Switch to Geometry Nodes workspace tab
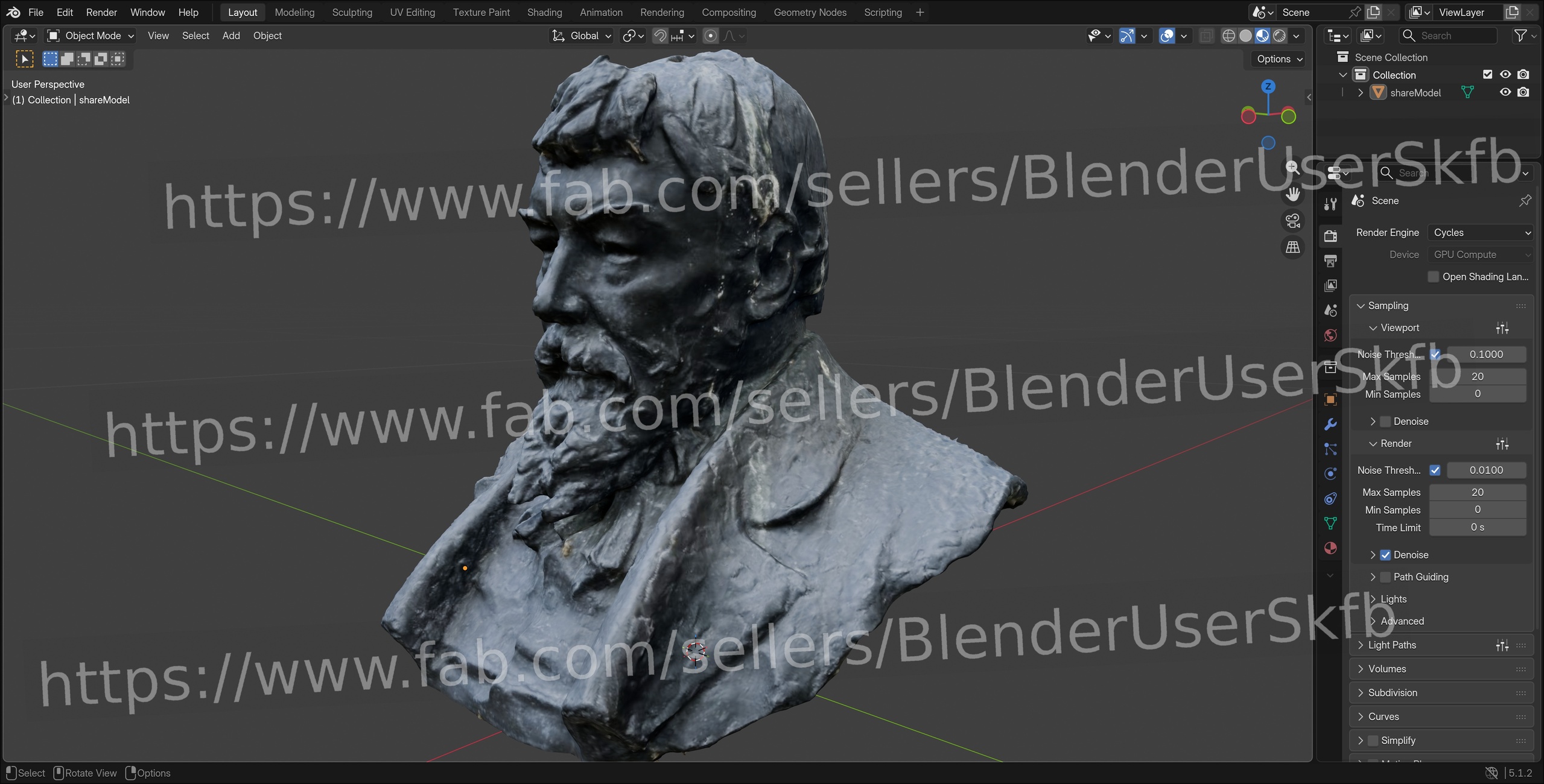This screenshot has width=1544, height=784. 810,12
